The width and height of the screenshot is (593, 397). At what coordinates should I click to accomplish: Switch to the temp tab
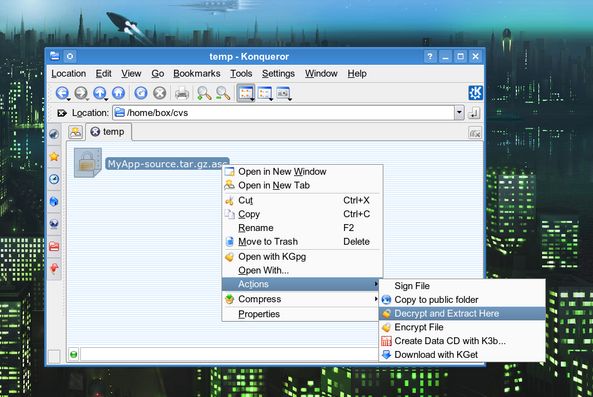tap(109, 132)
